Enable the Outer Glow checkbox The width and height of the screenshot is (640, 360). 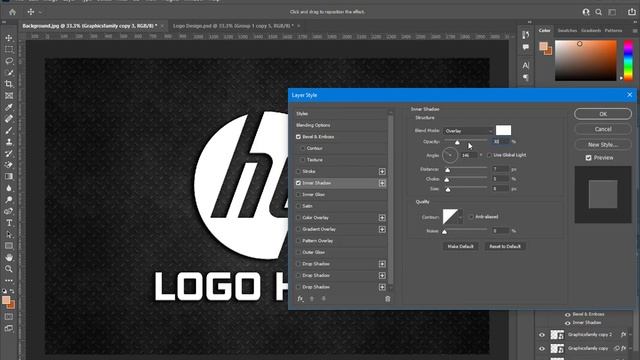(x=298, y=252)
